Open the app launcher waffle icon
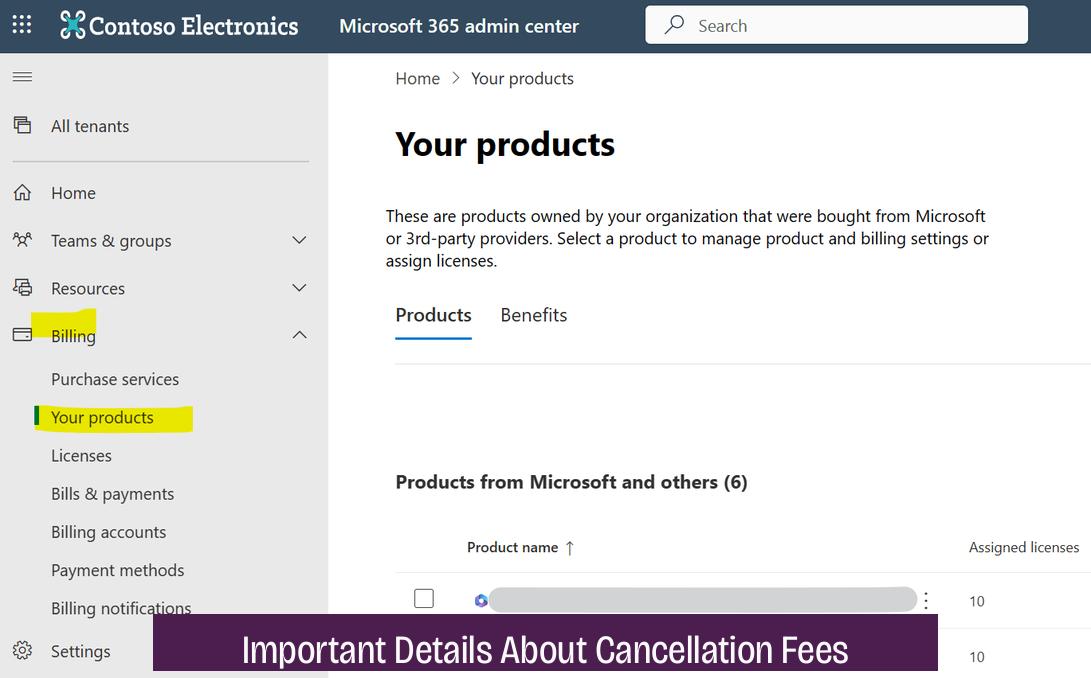 (x=22, y=25)
